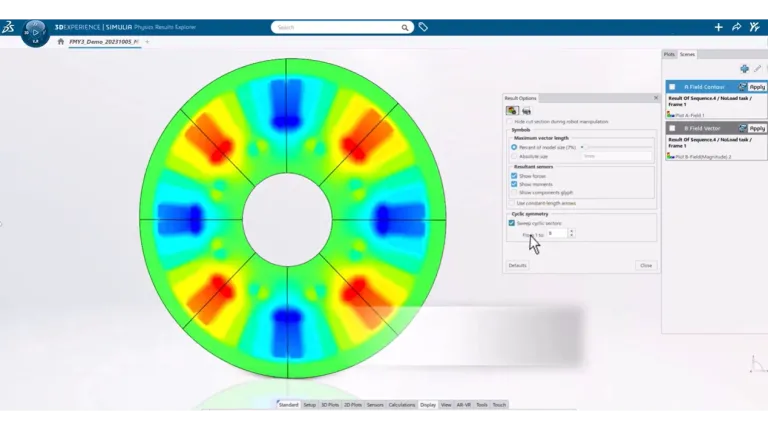The height and width of the screenshot is (430, 768).
Task: Open the Setup toolbar tab
Action: coord(310,405)
